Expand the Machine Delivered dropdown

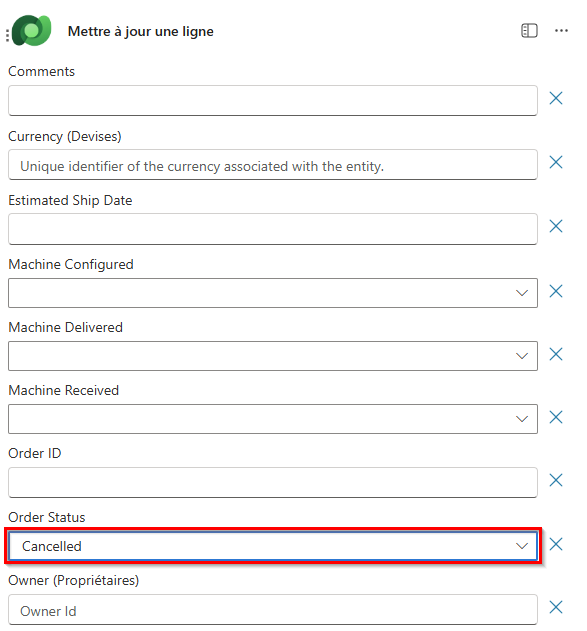pyautogui.click(x=273, y=356)
